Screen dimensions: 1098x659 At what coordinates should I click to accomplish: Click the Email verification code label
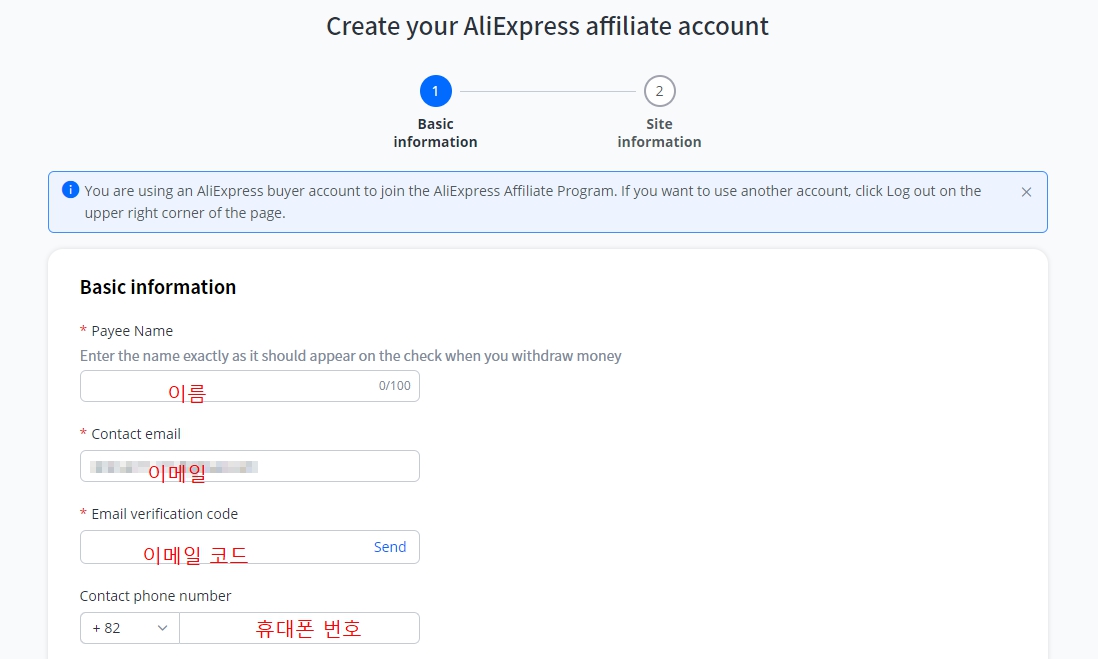(x=165, y=514)
